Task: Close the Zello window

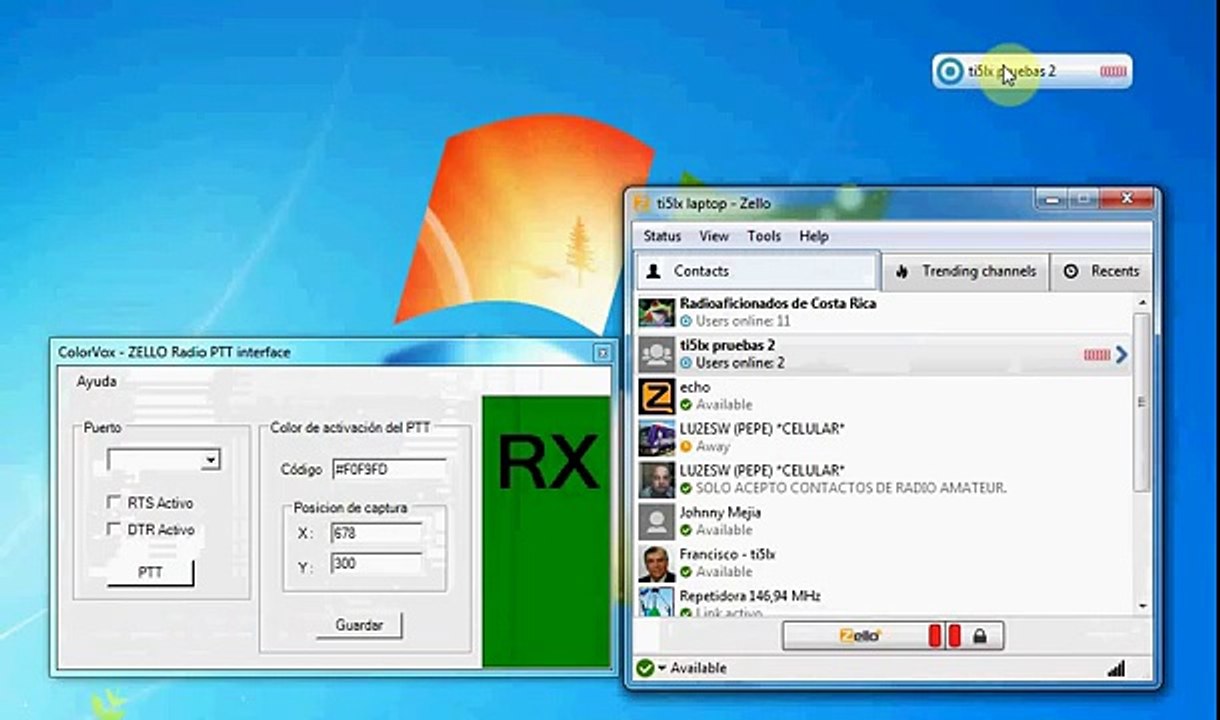Action: point(1125,200)
